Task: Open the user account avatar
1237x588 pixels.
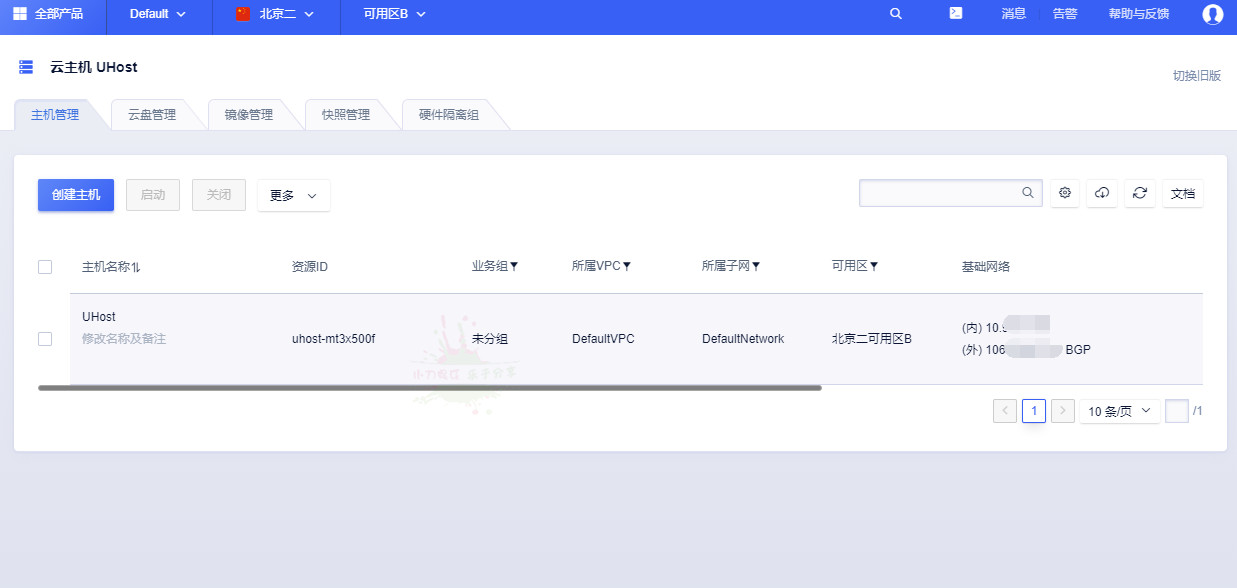Action: click(1213, 14)
